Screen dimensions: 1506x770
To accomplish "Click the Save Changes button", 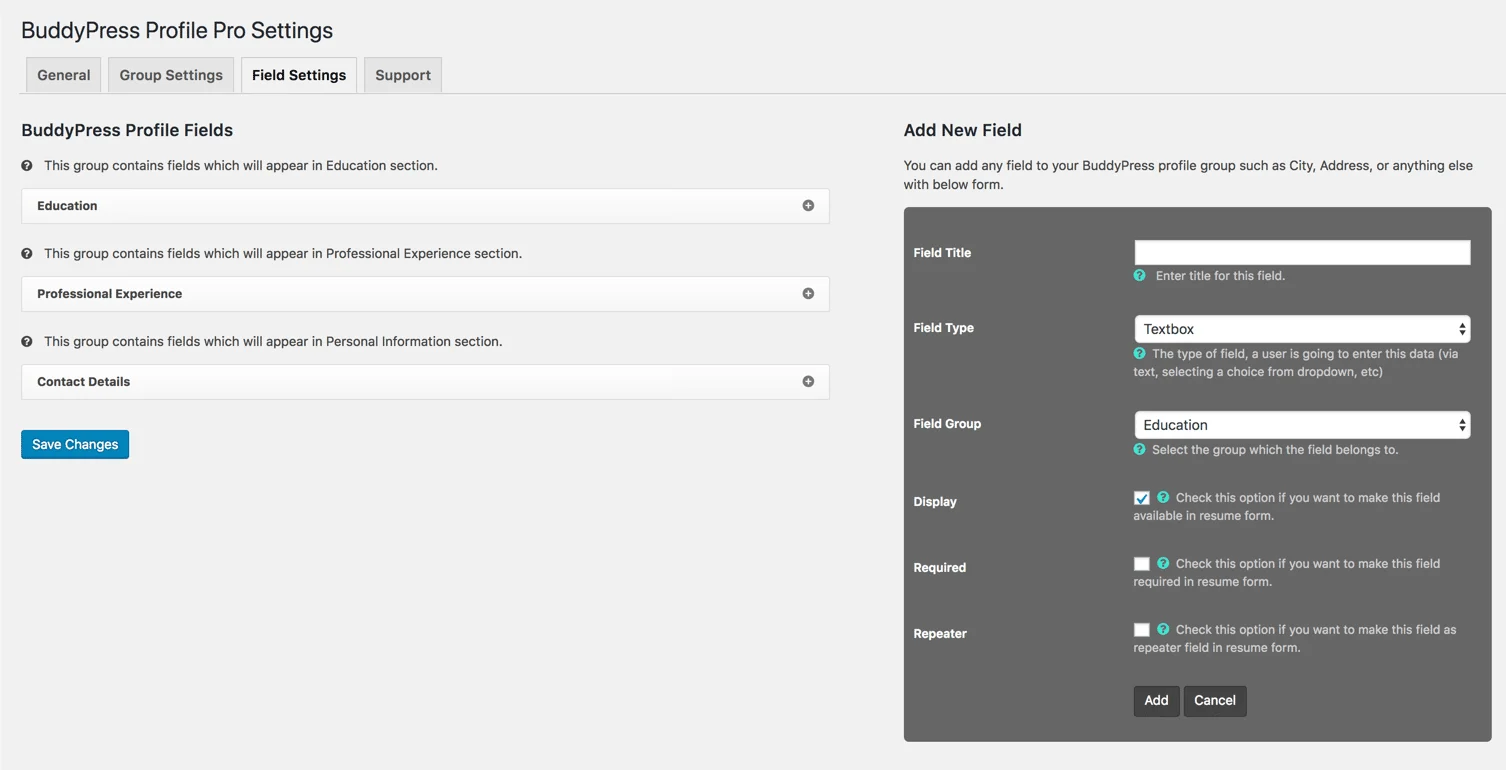I will click(x=75, y=444).
